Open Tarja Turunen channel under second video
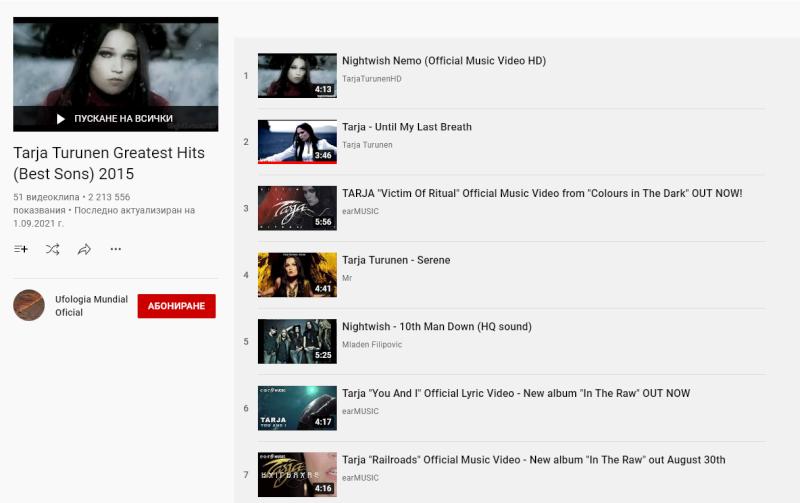800x503 pixels. click(367, 145)
